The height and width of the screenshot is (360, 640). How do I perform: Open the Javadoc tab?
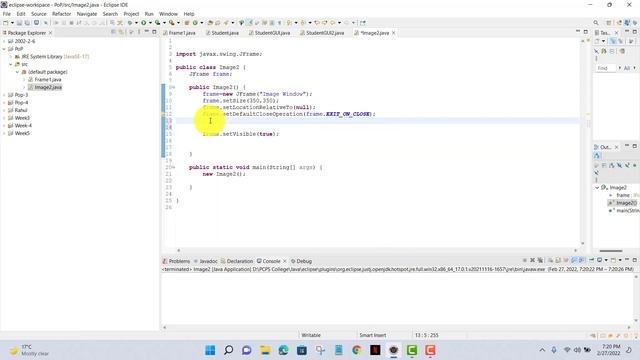pyautogui.click(x=205, y=261)
